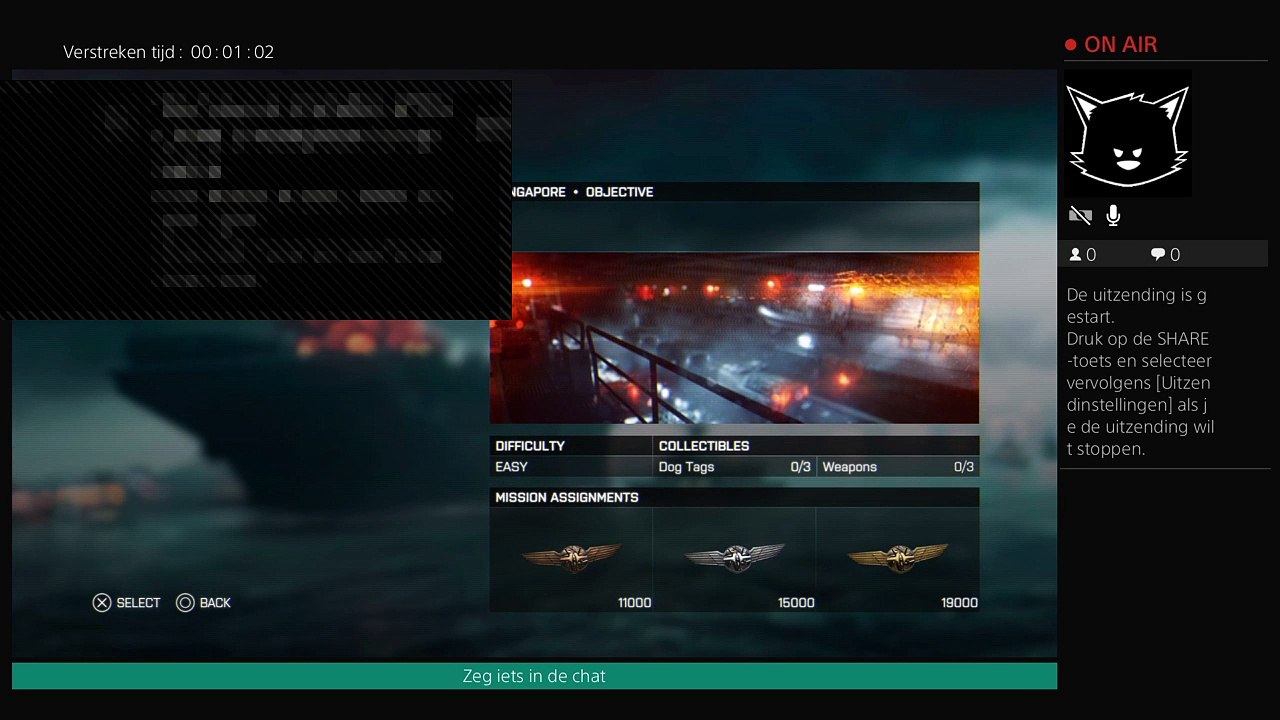Click the COLLECTIBLES heading
1280x720 pixels.
(704, 446)
